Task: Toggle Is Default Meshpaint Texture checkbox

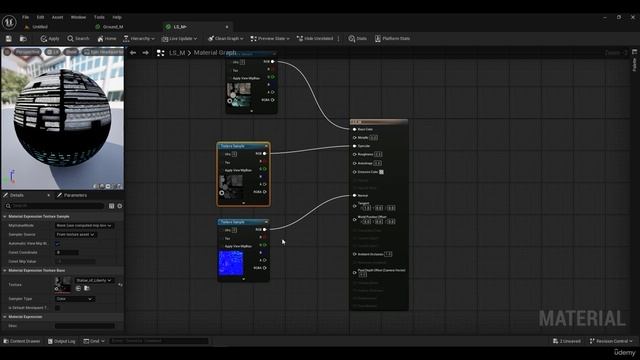Action: click(x=58, y=308)
